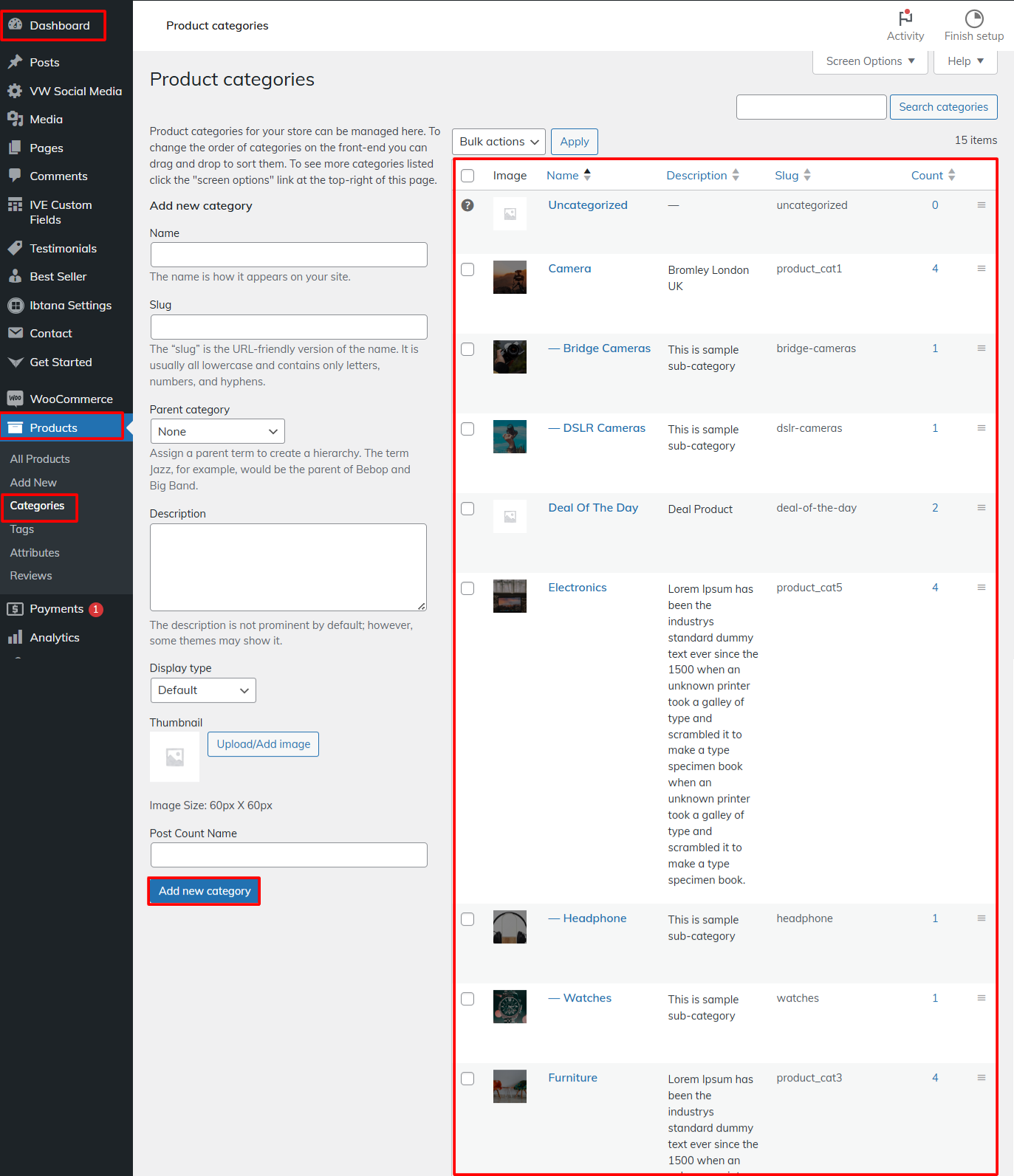Viewport: 1014px width, 1176px height.
Task: Toggle the select-all checkbox in table header
Action: tap(467, 176)
